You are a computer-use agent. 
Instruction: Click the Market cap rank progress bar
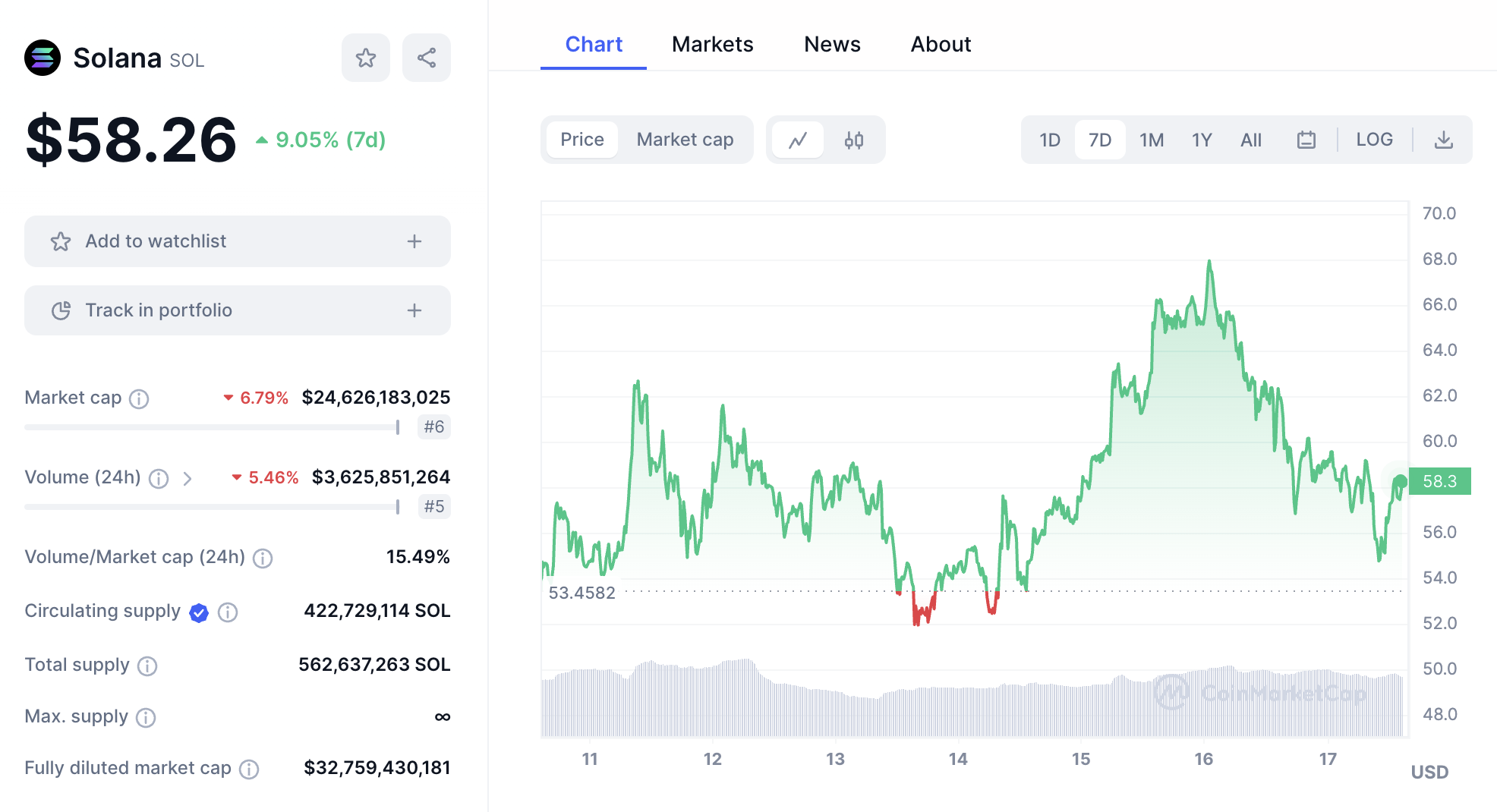212,427
